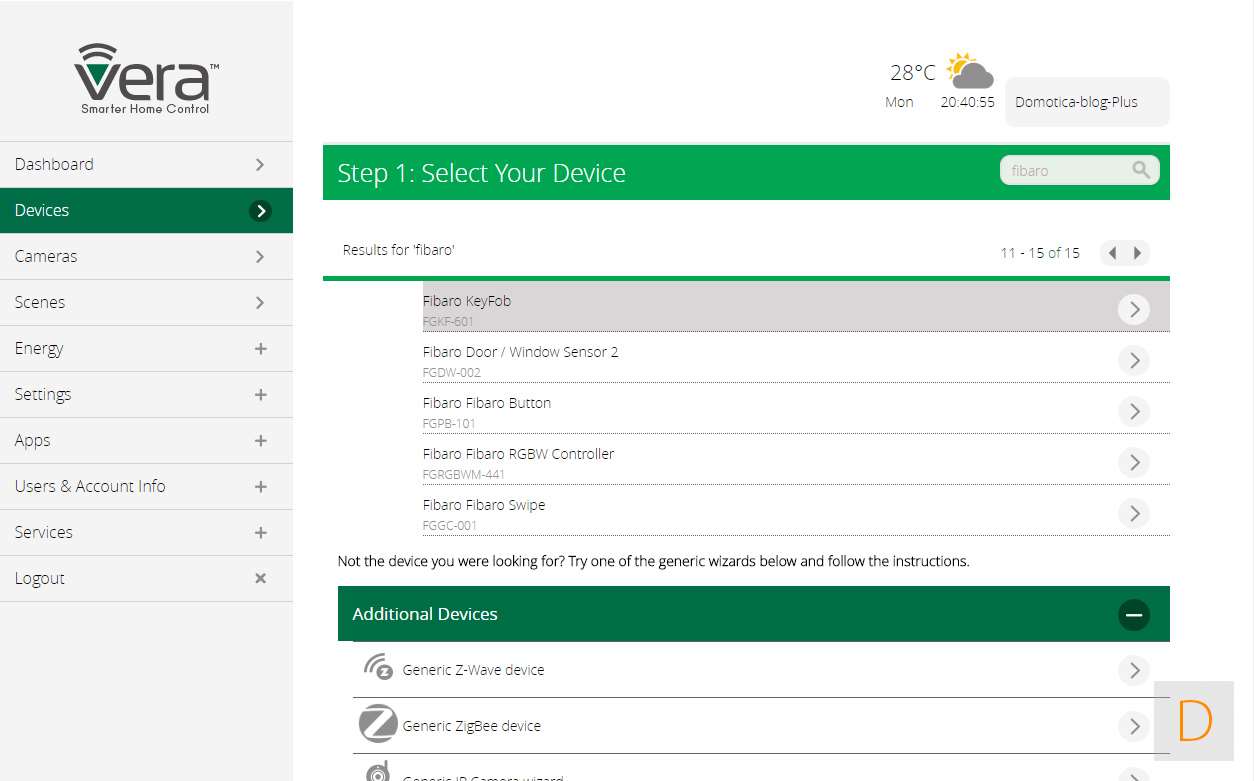Click the Vera logo
Image resolution: width=1254 pixels, height=781 pixels.
(x=146, y=78)
